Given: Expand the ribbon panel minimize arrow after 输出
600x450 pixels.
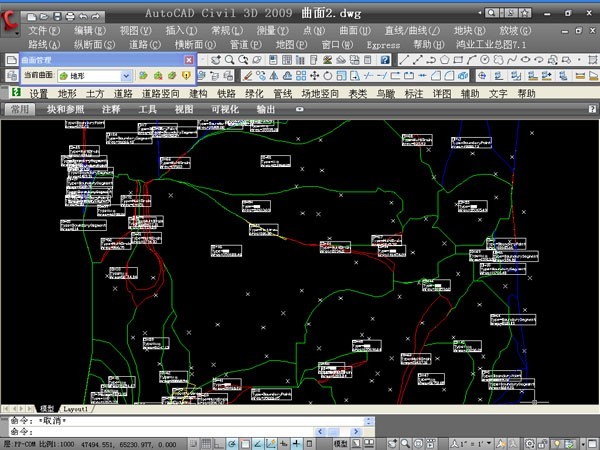Looking at the screenshot, I should [x=298, y=108].
